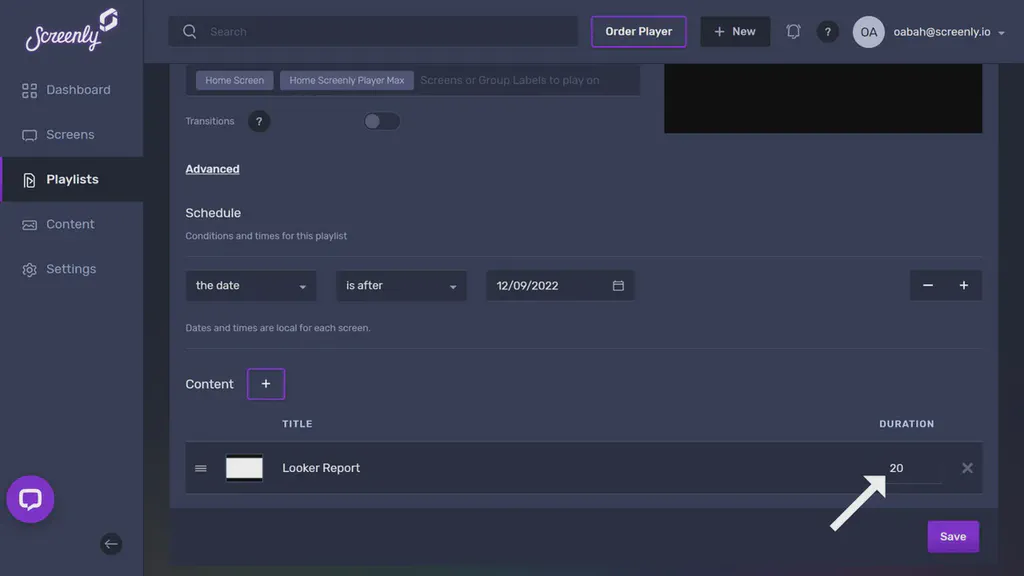The image size is (1024, 576).
Task: Open notifications via the bell icon
Action: click(x=793, y=31)
